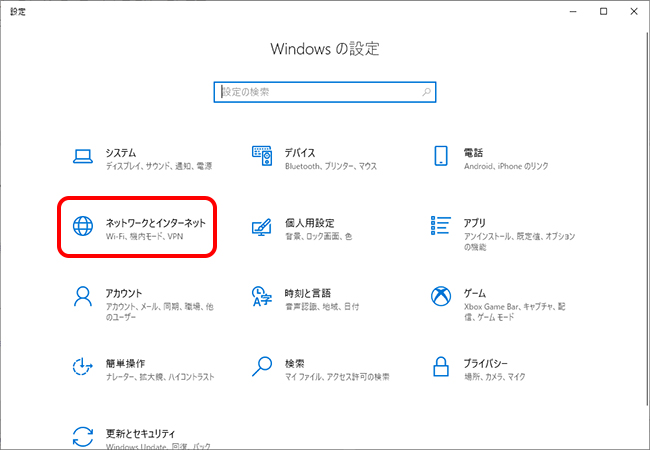The width and height of the screenshot is (650, 450).
Task: Click the デバイス keyboard and speaker icon
Action: (262, 156)
